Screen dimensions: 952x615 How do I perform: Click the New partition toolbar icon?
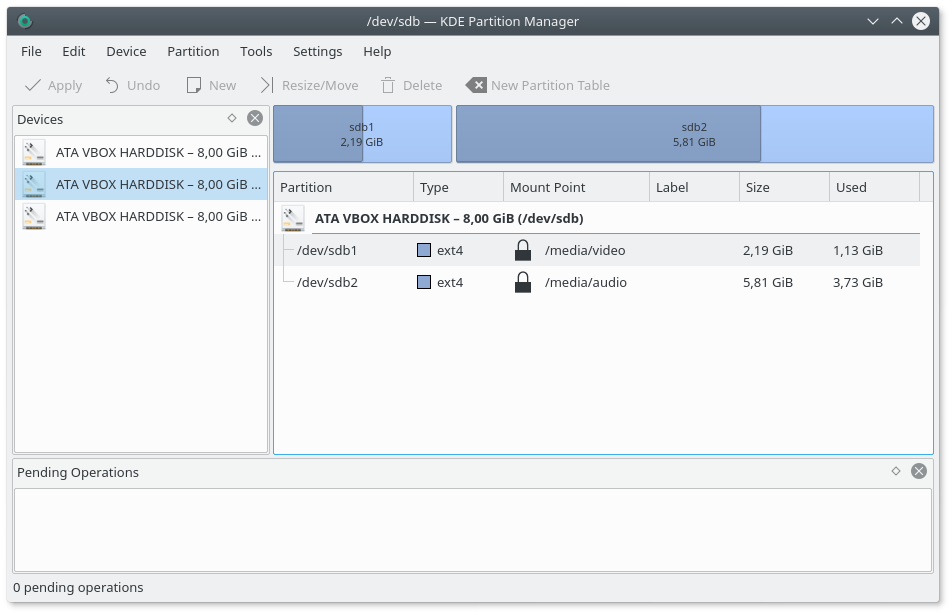(x=194, y=86)
